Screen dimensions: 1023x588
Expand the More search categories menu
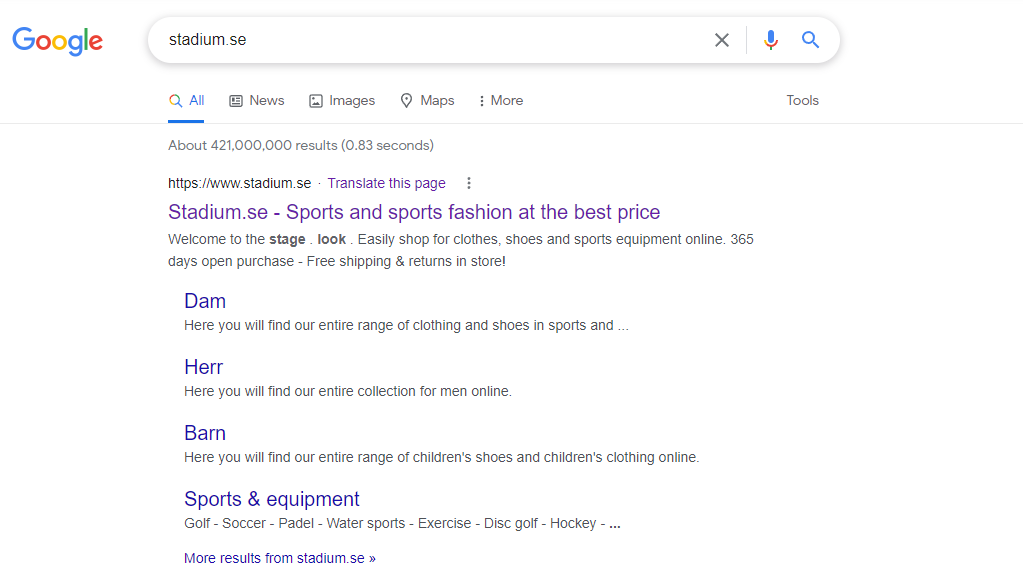[x=501, y=101]
